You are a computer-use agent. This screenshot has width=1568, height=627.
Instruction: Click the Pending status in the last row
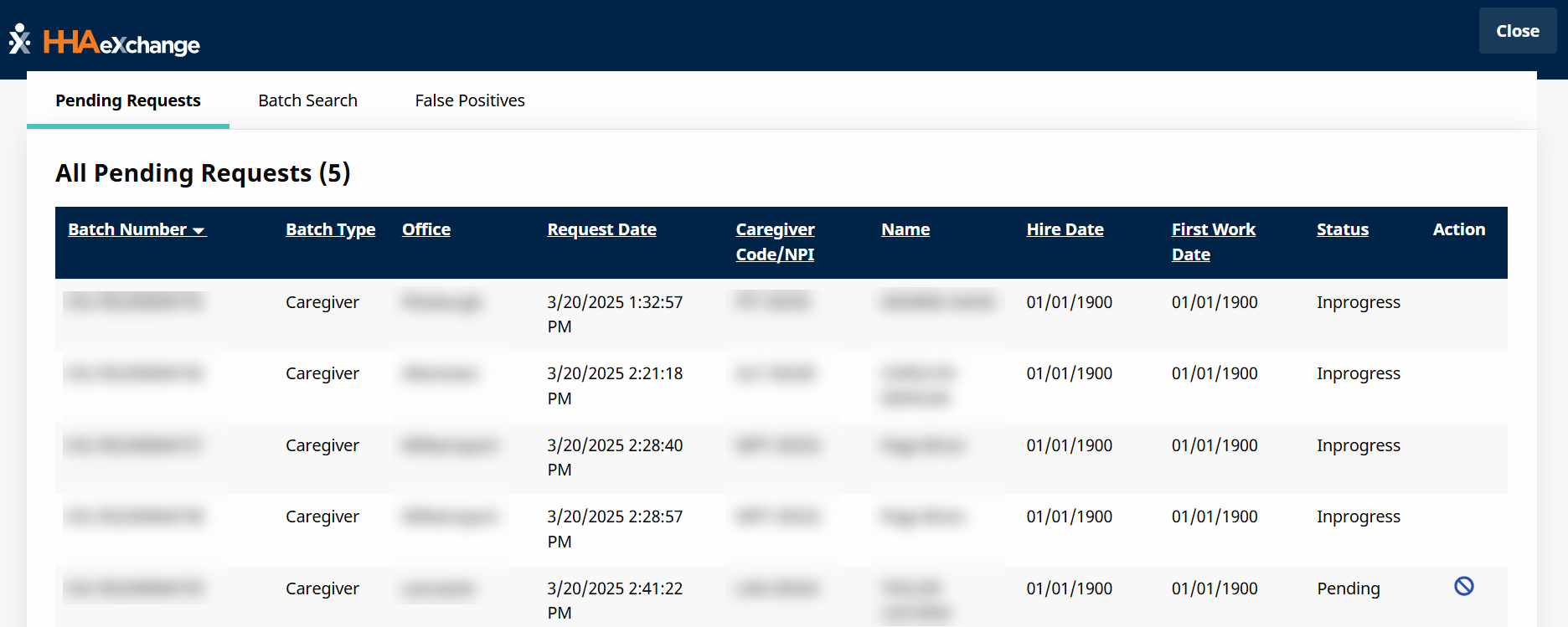click(x=1348, y=588)
